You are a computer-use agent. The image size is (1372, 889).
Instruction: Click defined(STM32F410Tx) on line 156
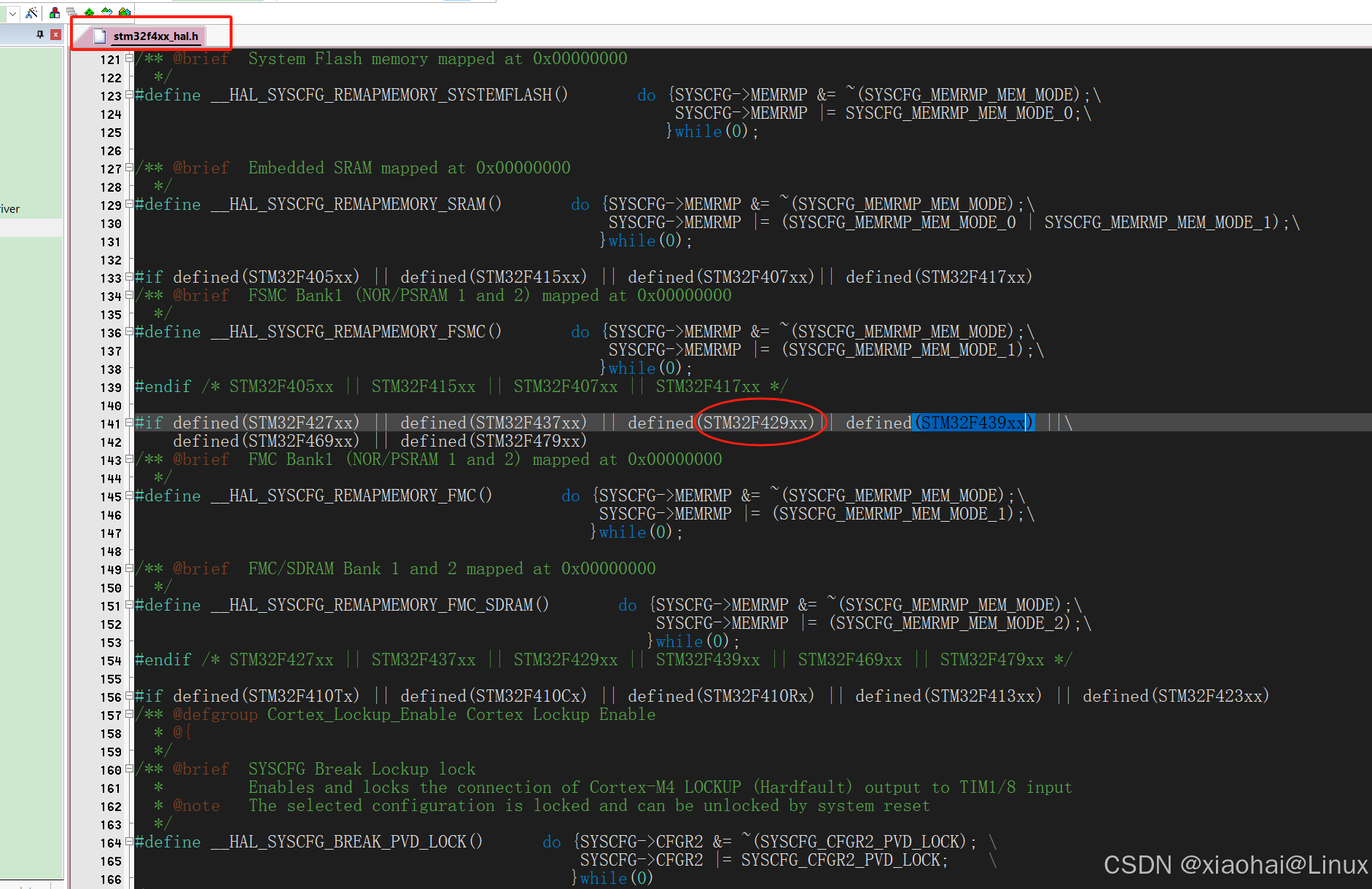pos(266,696)
